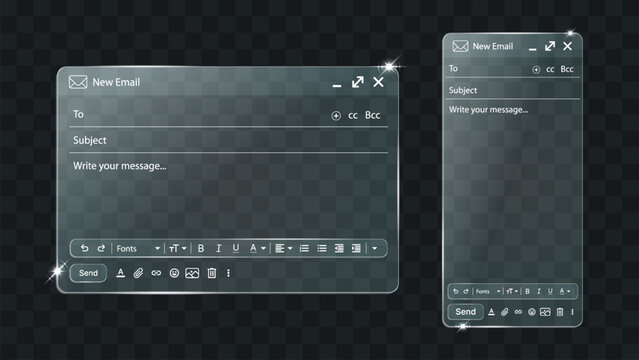Viewport: 639px width, 360px height.
Task: Insert numbered list in wide window
Action: (x=304, y=248)
